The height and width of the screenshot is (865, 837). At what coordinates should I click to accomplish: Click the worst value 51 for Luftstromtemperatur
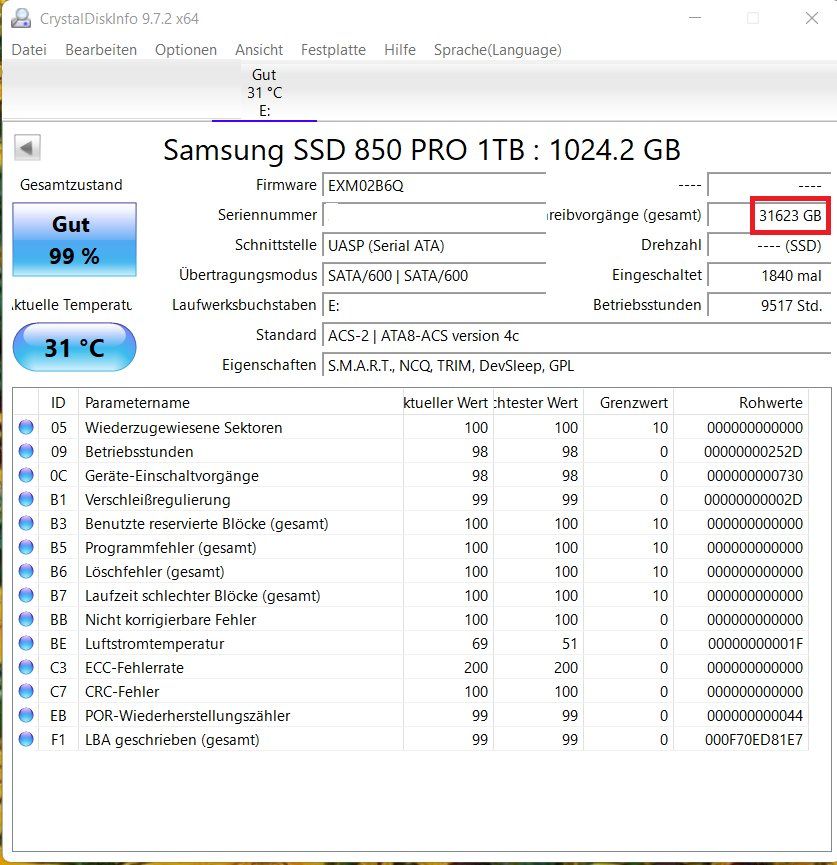[x=570, y=644]
